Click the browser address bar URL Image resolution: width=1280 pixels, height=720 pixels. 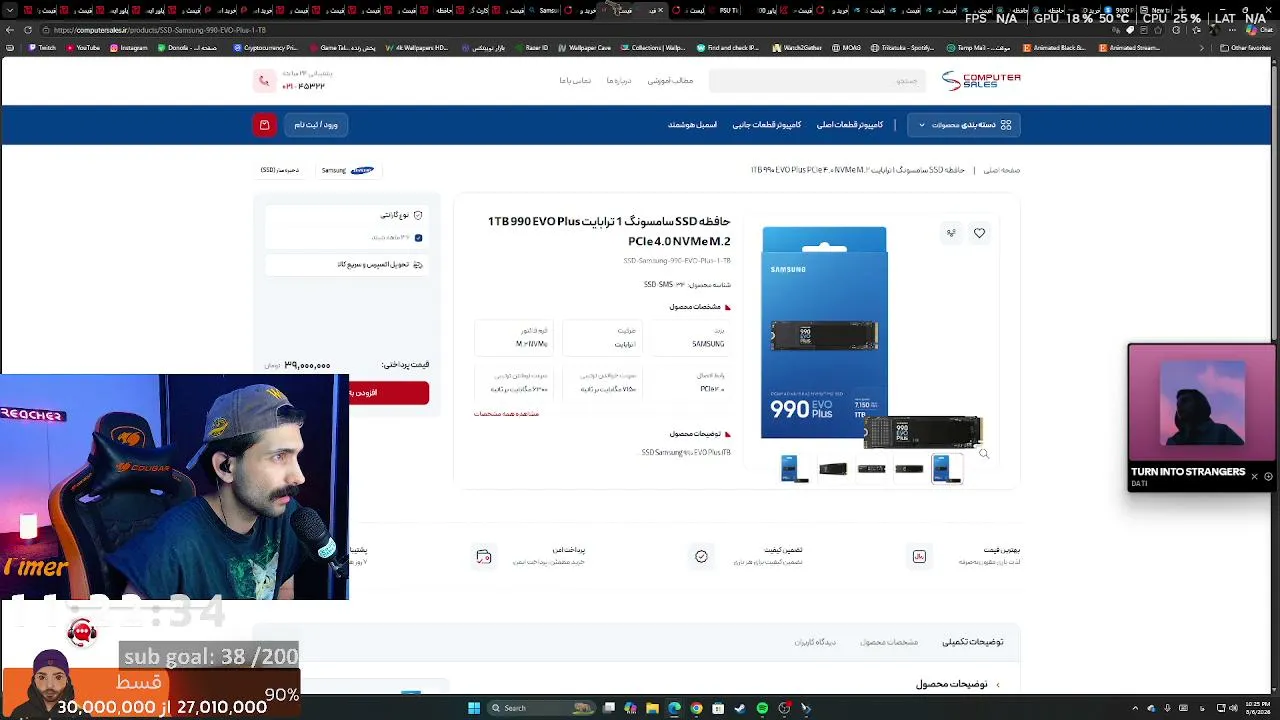(x=160, y=30)
